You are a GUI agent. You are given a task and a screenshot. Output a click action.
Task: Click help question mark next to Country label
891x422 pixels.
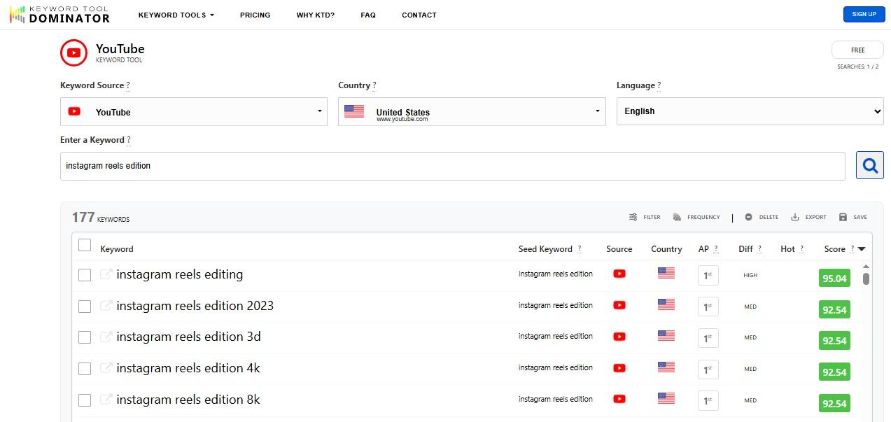[x=374, y=86]
